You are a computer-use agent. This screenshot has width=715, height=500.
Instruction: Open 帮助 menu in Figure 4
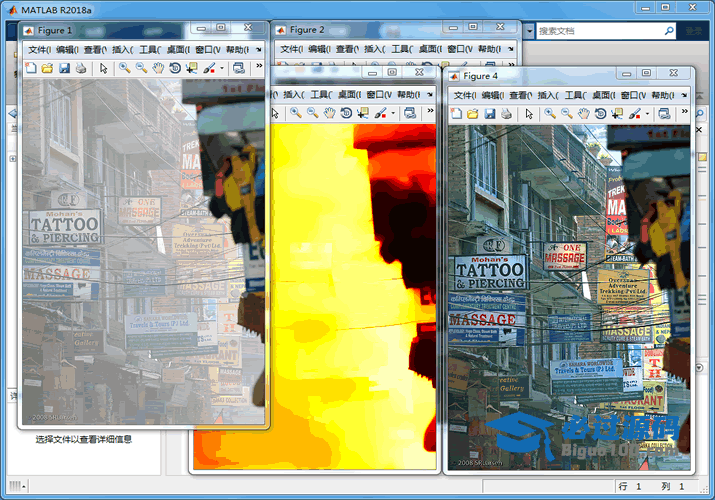663,95
